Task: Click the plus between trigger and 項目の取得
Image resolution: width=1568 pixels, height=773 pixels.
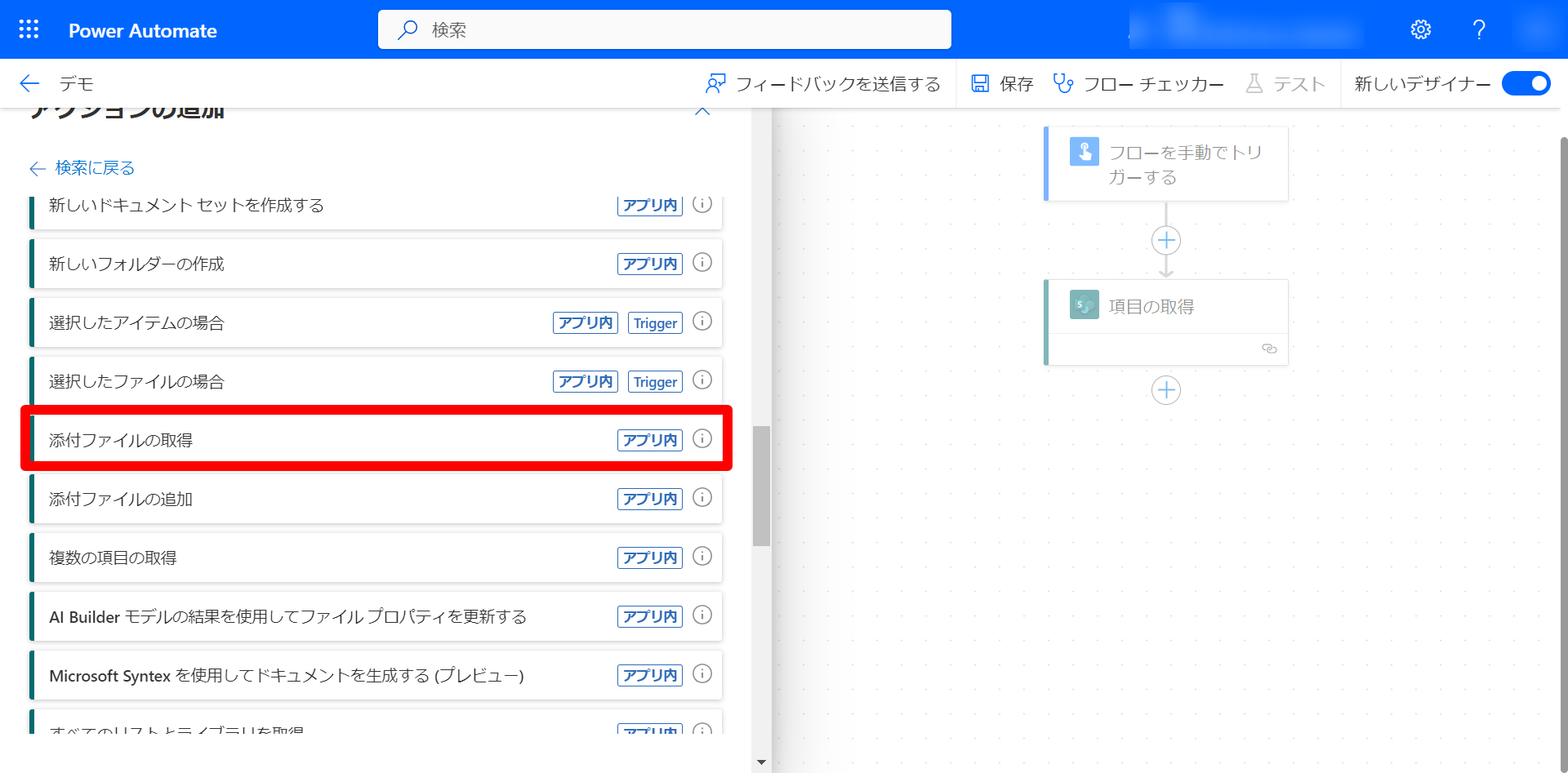Action: pyautogui.click(x=1165, y=240)
